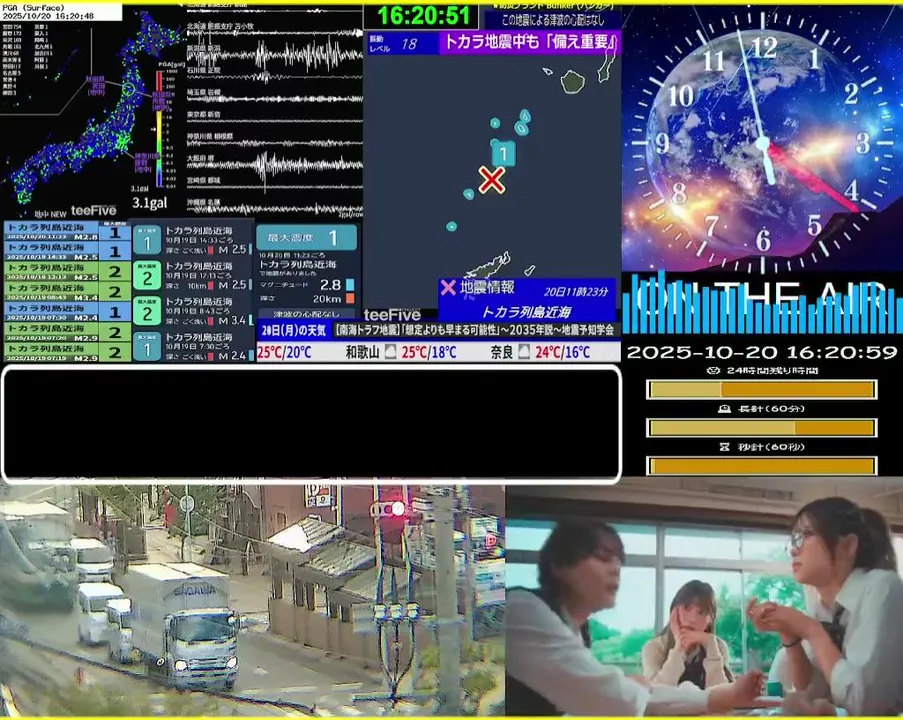Screen dimensions: 903x720
Task: Click the トカラ列島近海 text in the blue 地震情報 banner
Action: [526, 312]
